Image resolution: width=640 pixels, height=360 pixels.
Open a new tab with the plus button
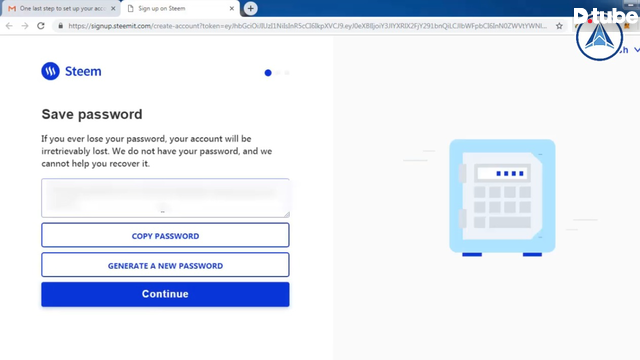[250, 8]
